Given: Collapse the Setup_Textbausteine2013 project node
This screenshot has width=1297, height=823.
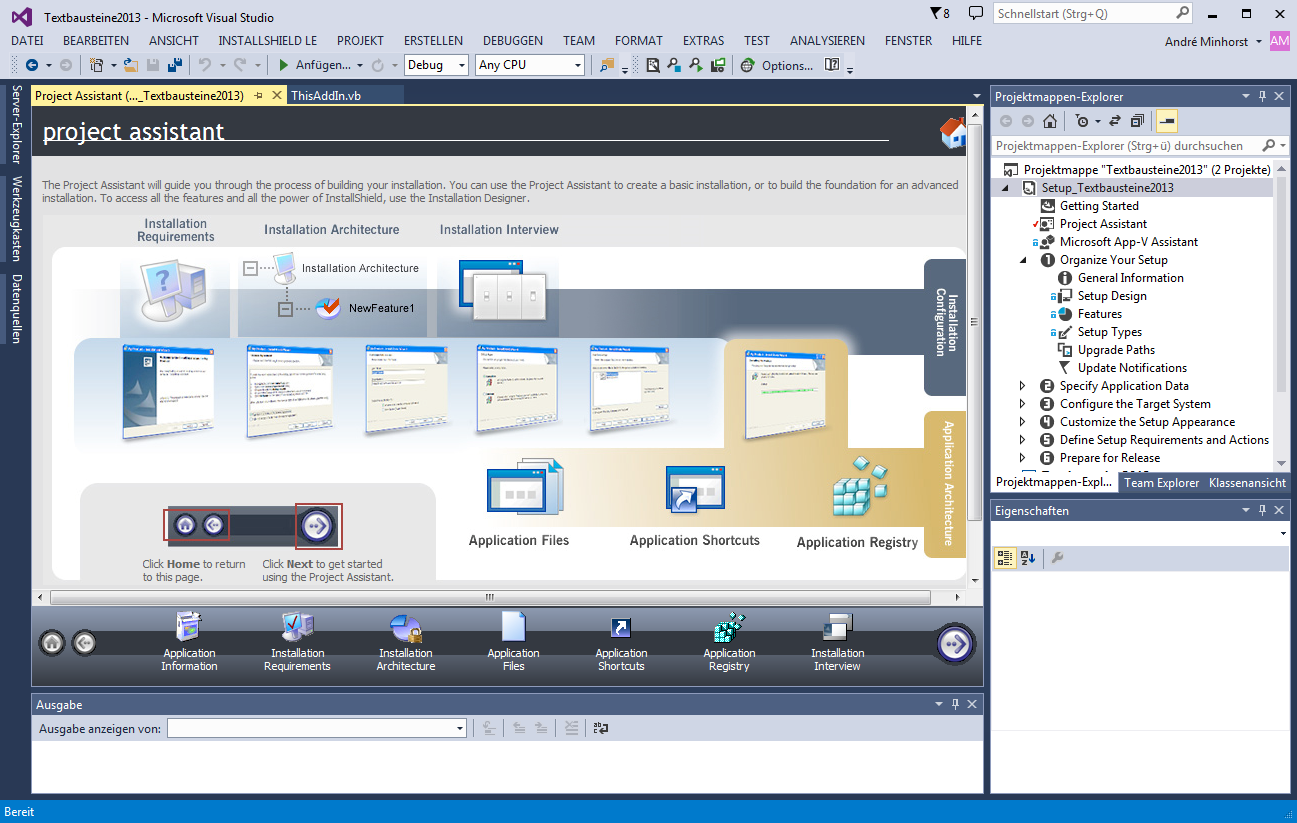Looking at the screenshot, I should pyautogui.click(x=1005, y=188).
